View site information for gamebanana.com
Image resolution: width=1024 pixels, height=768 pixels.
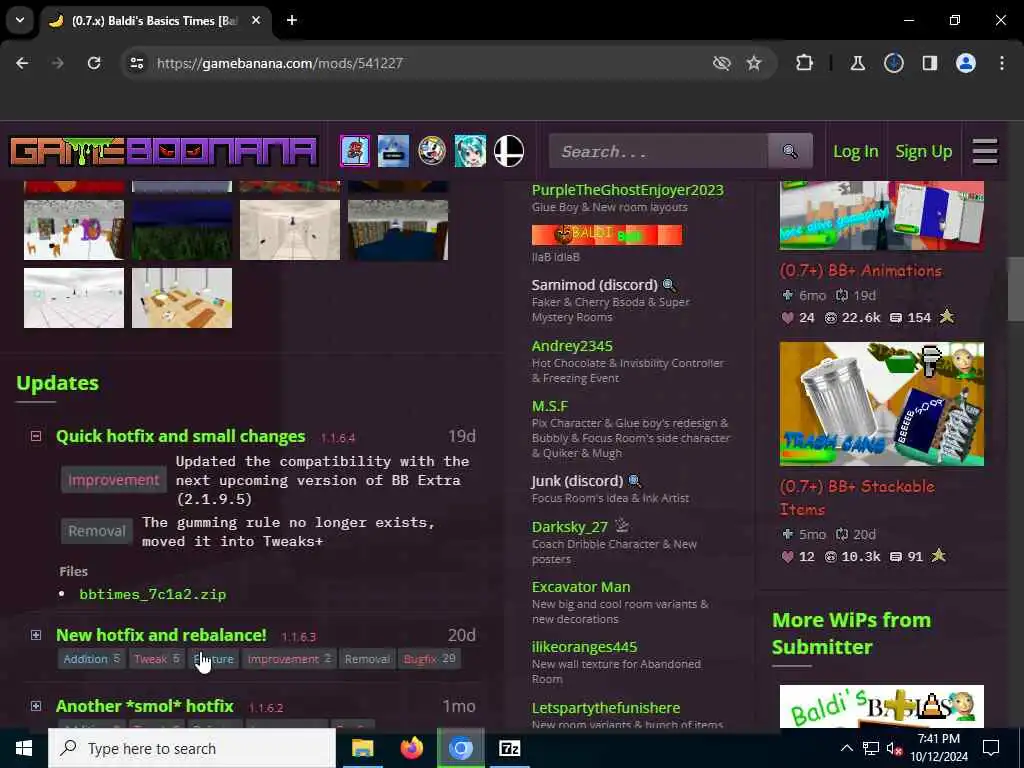click(137, 63)
